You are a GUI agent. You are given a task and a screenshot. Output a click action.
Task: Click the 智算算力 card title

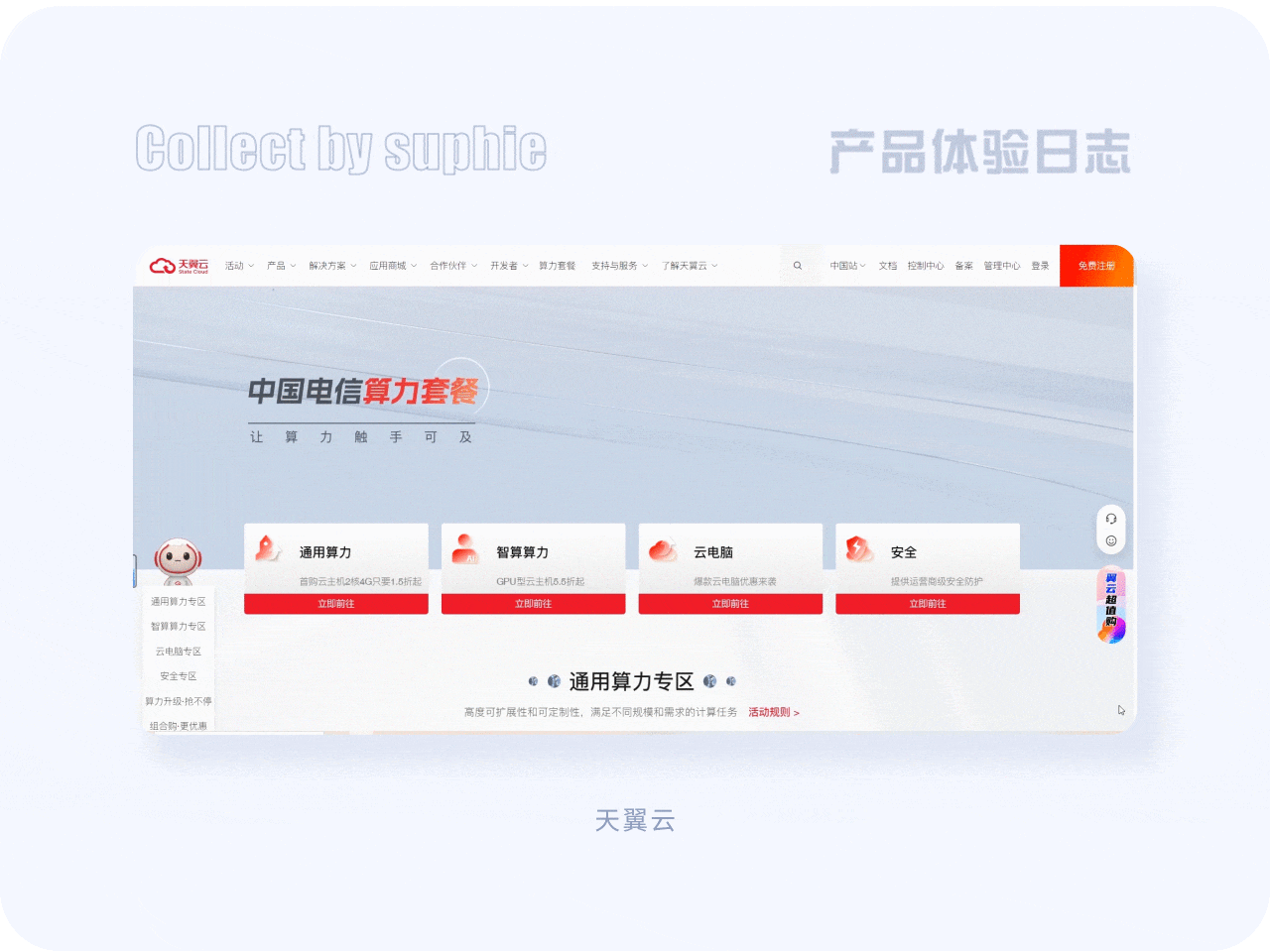[x=523, y=552]
